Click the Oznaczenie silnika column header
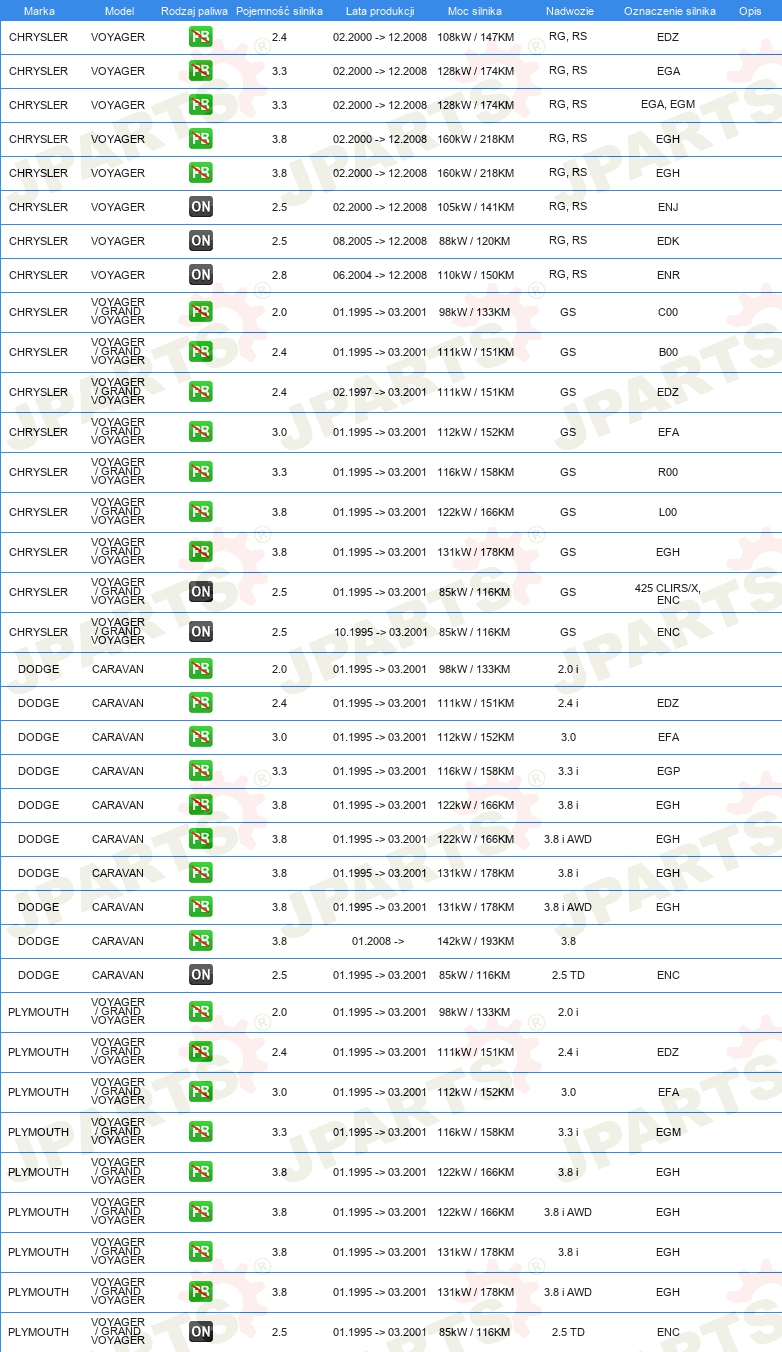Image resolution: width=782 pixels, height=1352 pixels. (x=669, y=11)
